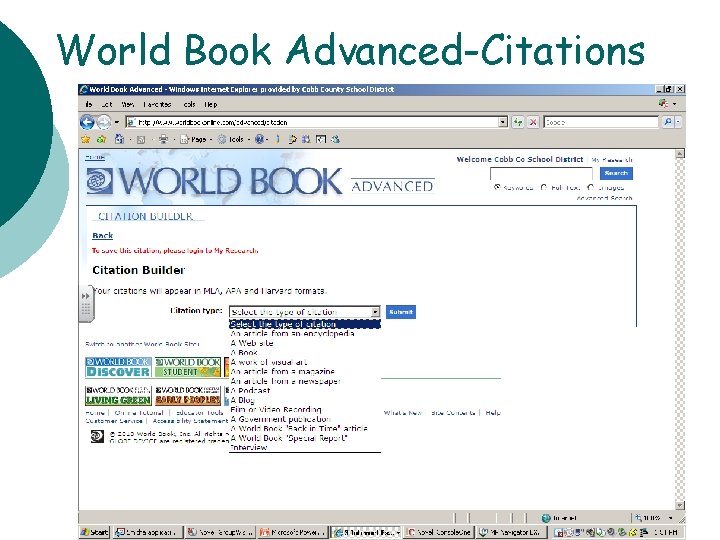Open the Living Green site logo
Image resolution: width=720 pixels, height=540 pixels.
point(118,395)
